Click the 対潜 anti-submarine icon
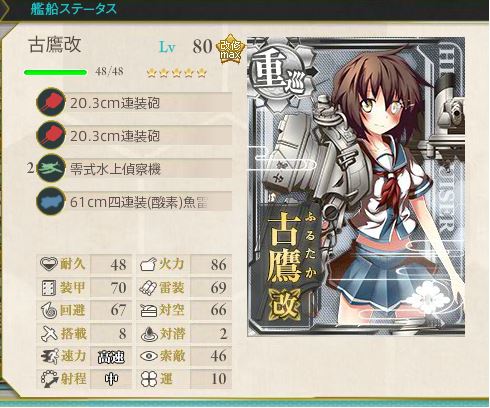Viewport: 490px width, 408px height. (149, 334)
